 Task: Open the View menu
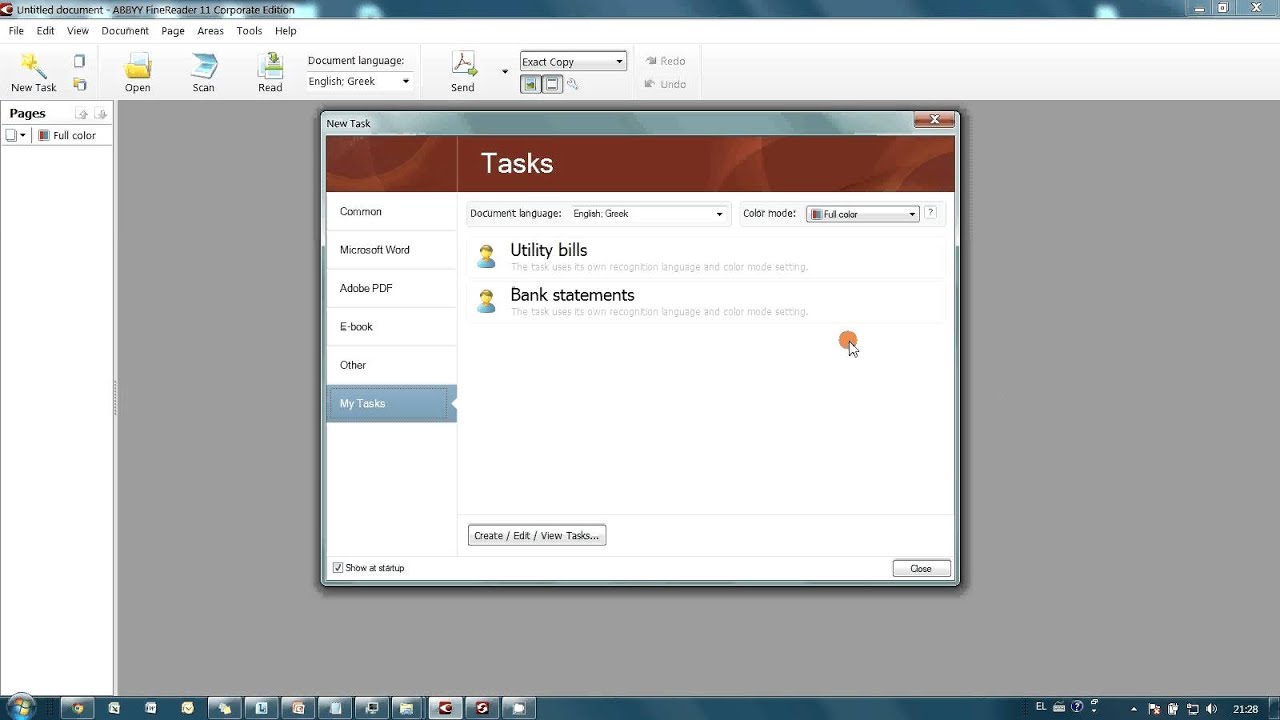[78, 31]
